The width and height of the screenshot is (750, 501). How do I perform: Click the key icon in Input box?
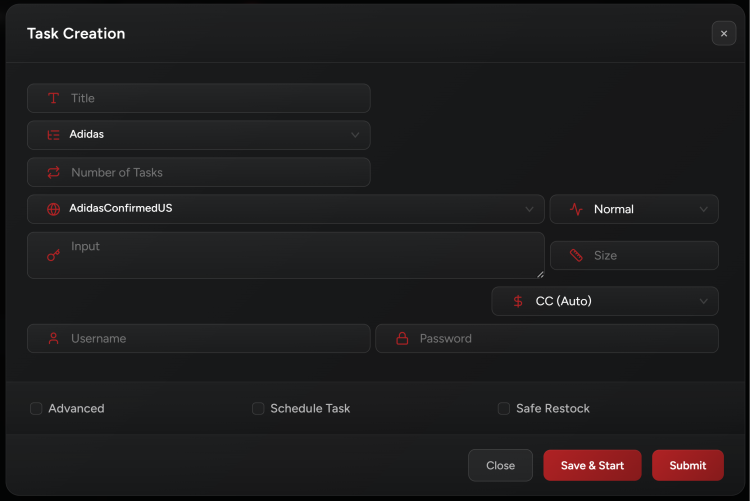(53, 256)
